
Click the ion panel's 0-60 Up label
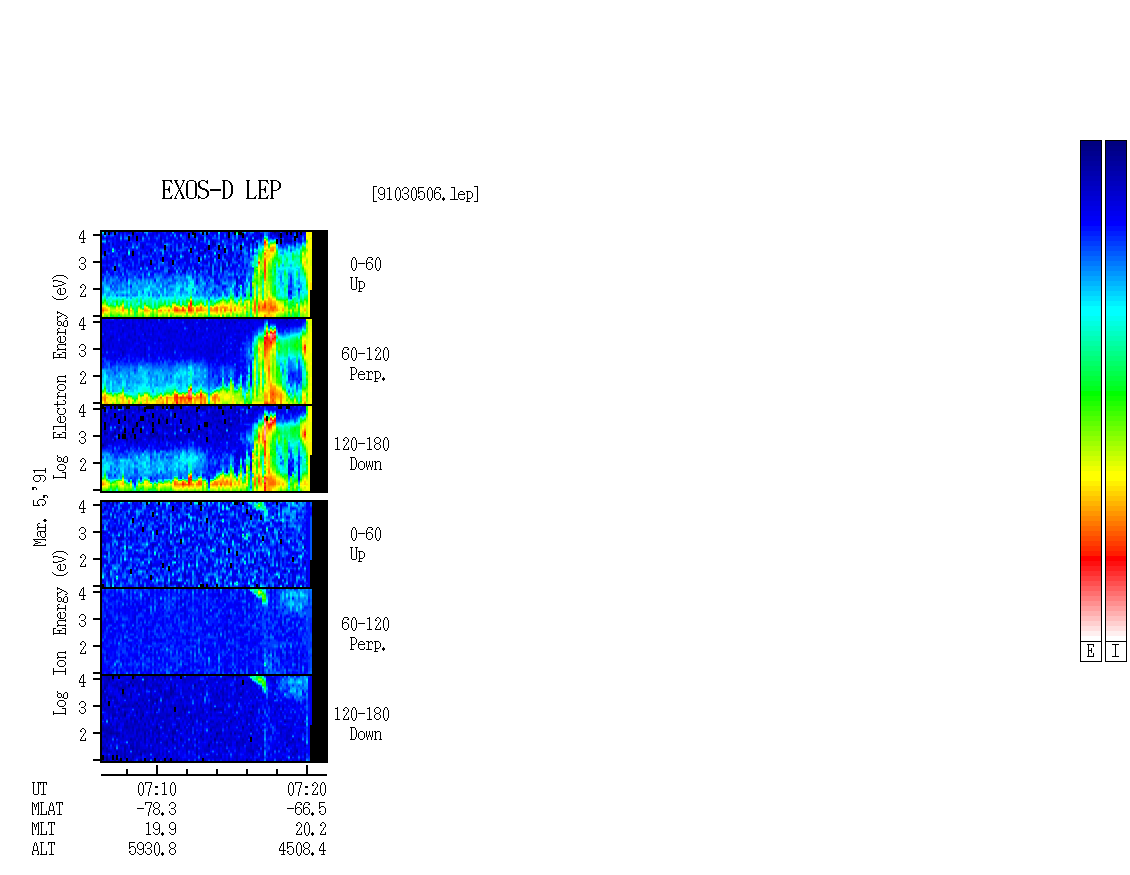coord(365,544)
